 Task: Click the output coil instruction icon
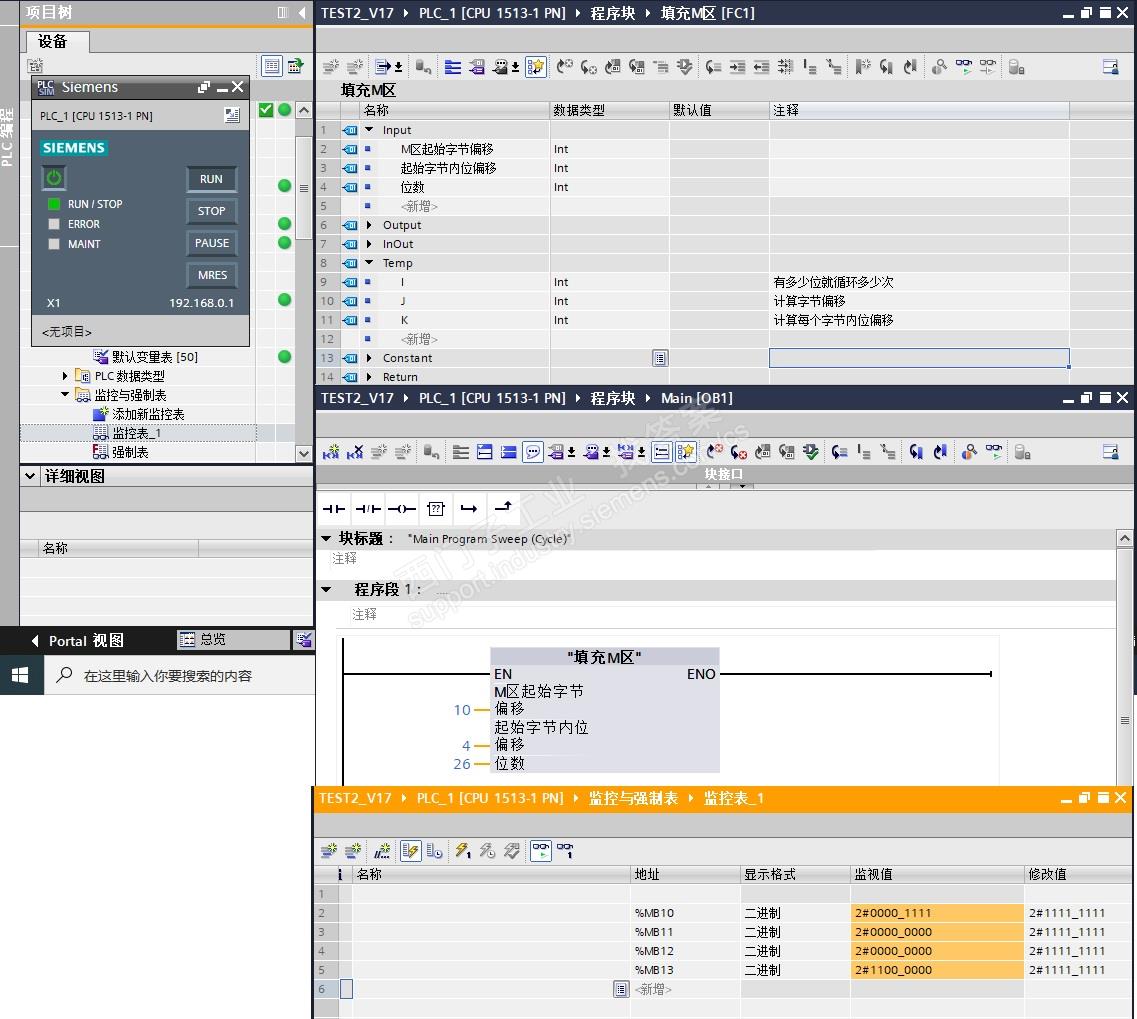(402, 509)
